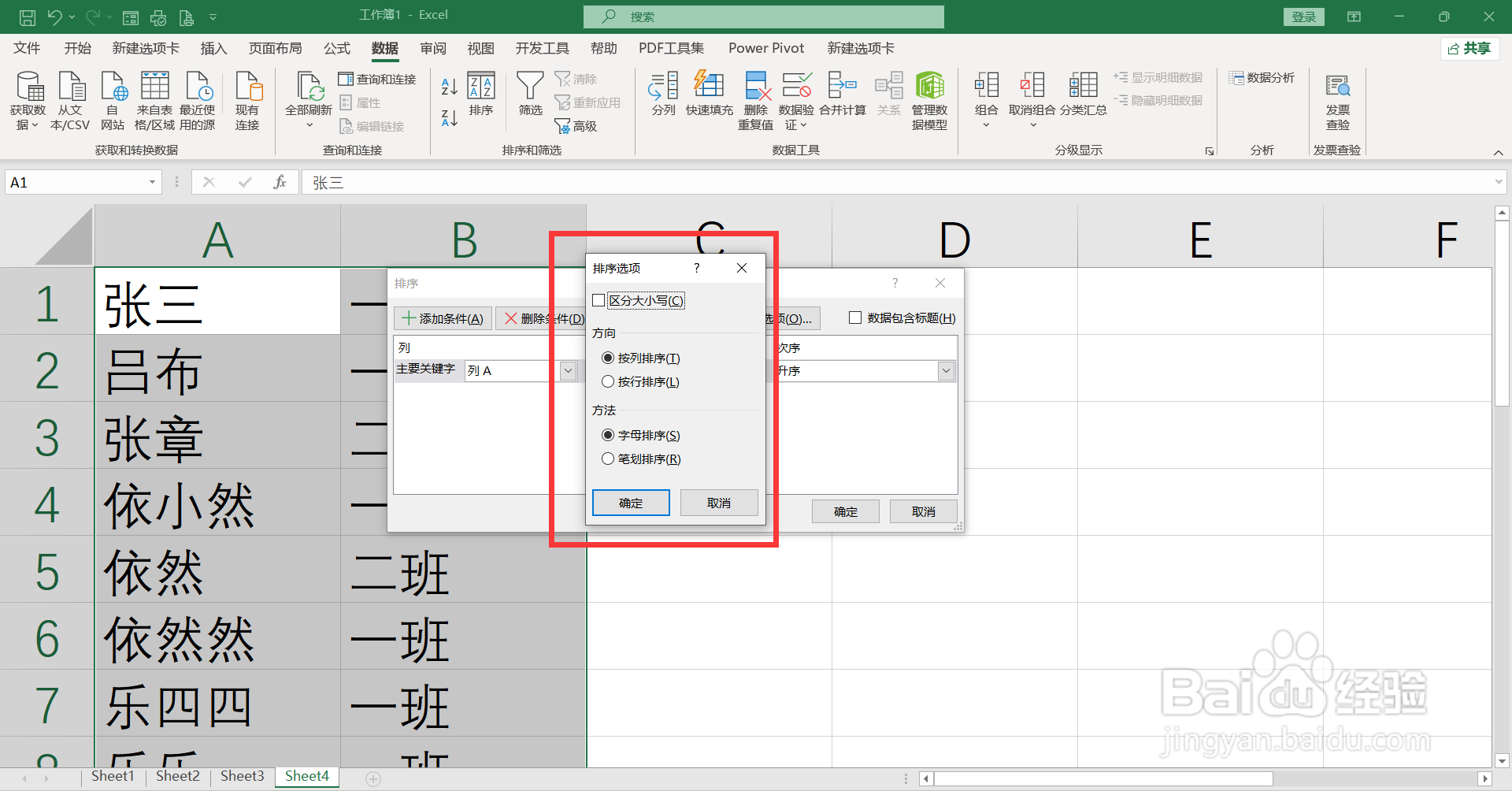Check data has headers (数据包含标题) box
The image size is (1512, 791).
tap(855, 318)
